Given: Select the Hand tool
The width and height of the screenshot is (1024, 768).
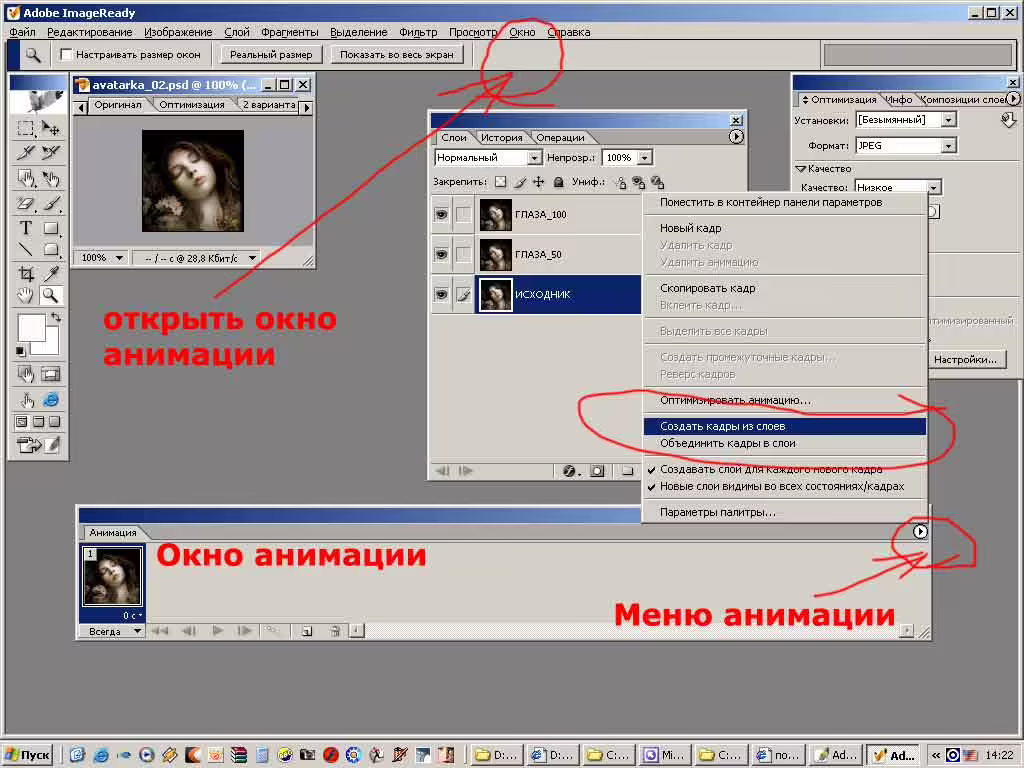Looking at the screenshot, I should click(25, 296).
